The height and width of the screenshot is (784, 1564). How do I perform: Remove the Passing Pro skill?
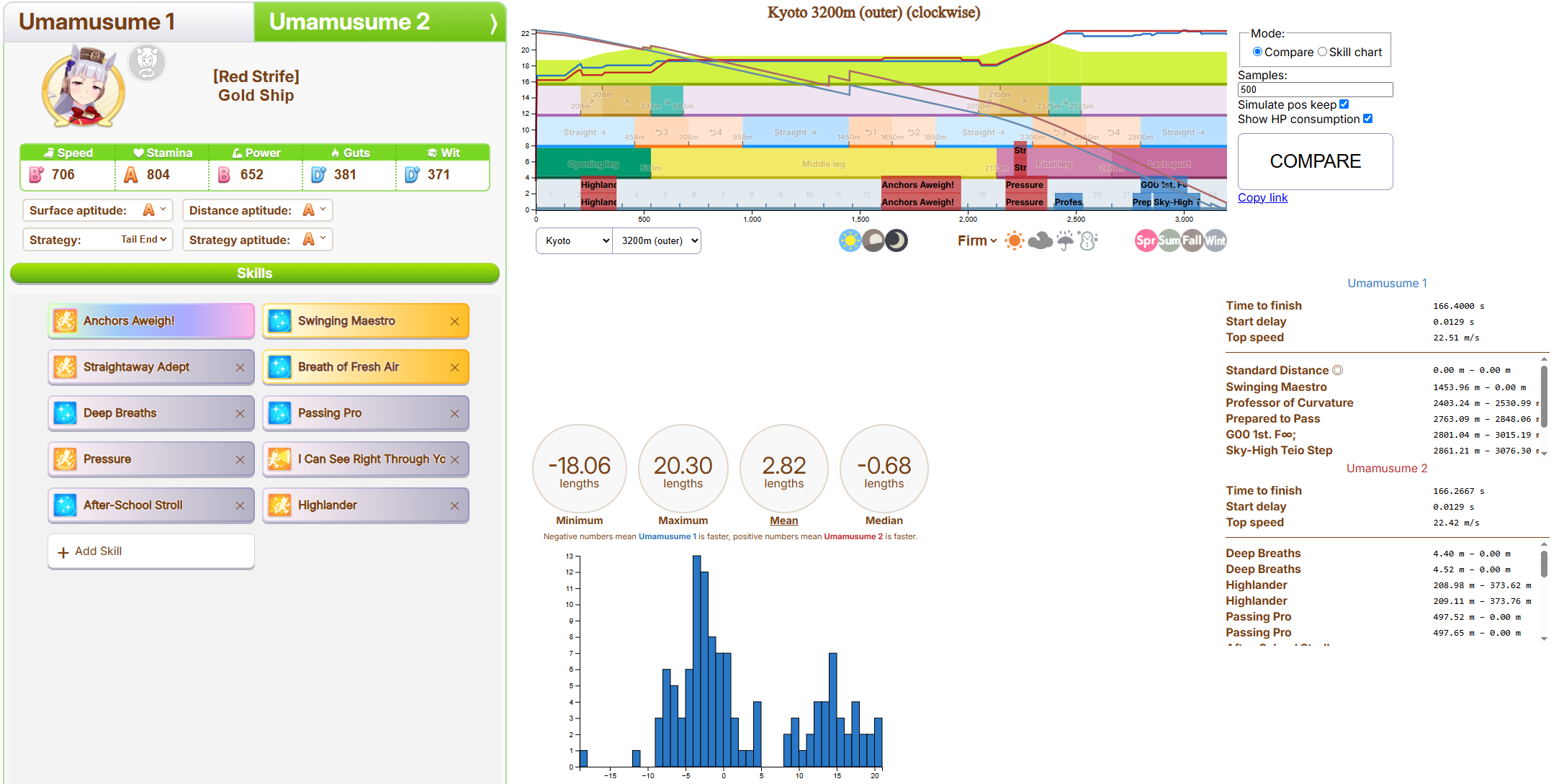pos(454,414)
